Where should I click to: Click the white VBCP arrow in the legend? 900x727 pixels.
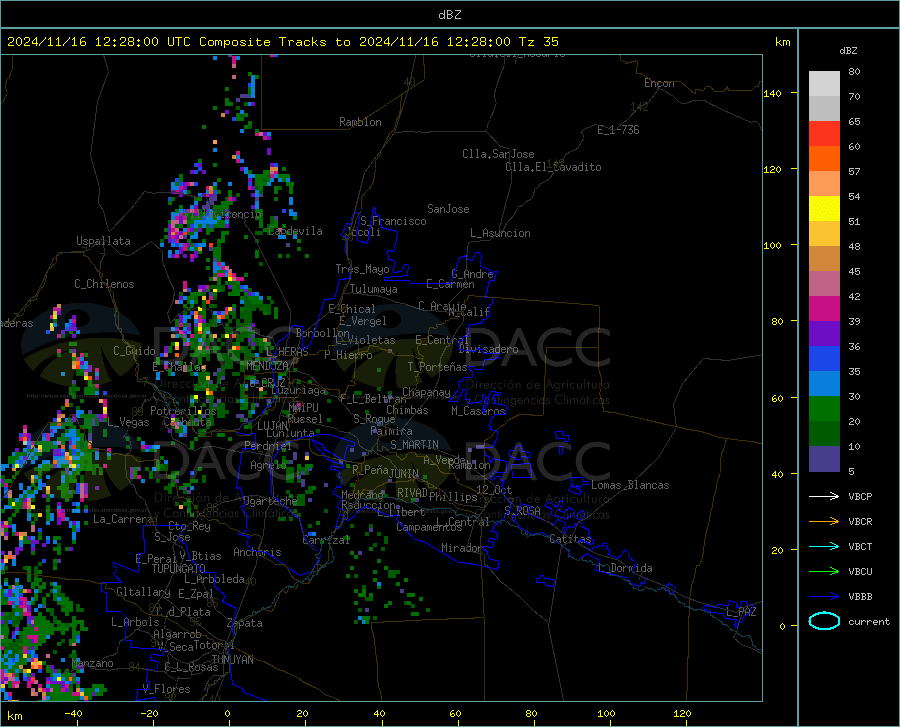[x=824, y=496]
